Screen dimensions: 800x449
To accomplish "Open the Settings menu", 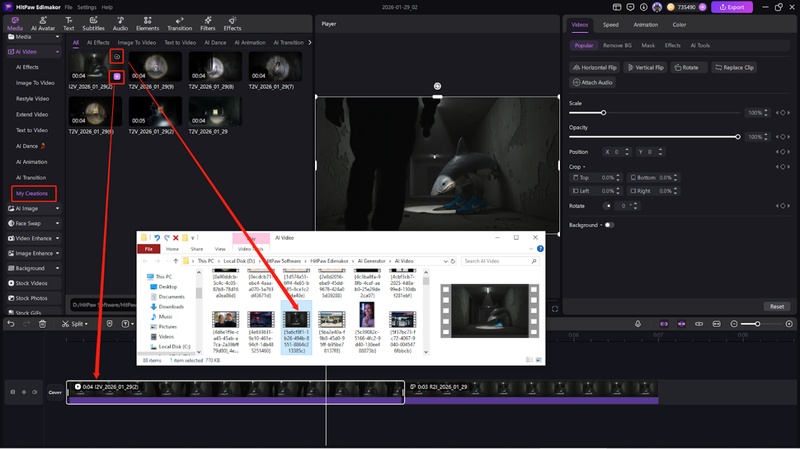I will [87, 7].
